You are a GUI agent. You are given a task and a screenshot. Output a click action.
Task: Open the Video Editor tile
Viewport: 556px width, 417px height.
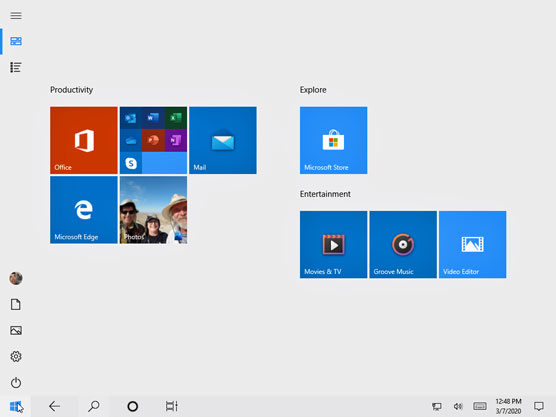472,244
